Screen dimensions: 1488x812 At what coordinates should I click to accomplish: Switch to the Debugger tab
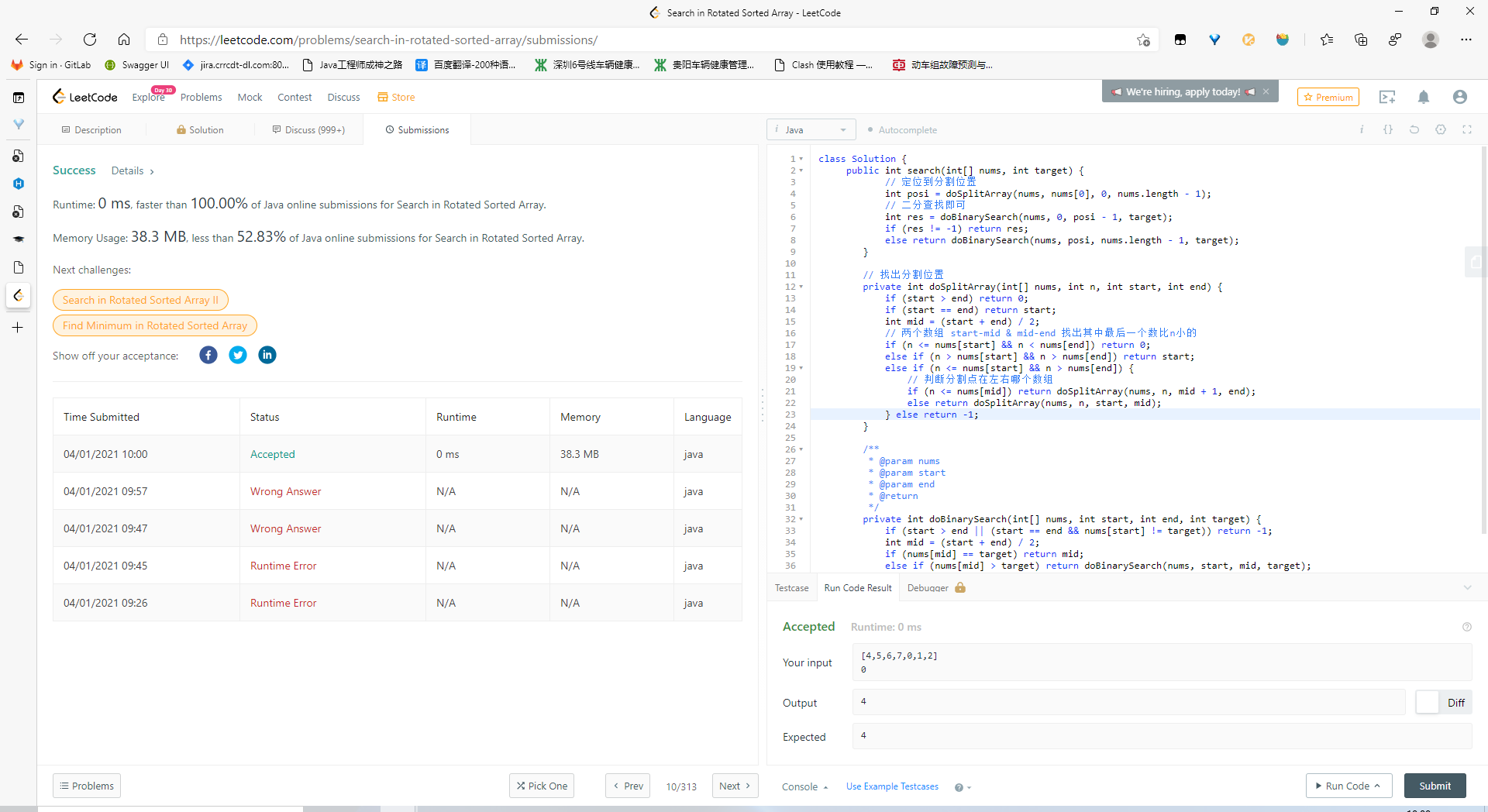coord(936,588)
